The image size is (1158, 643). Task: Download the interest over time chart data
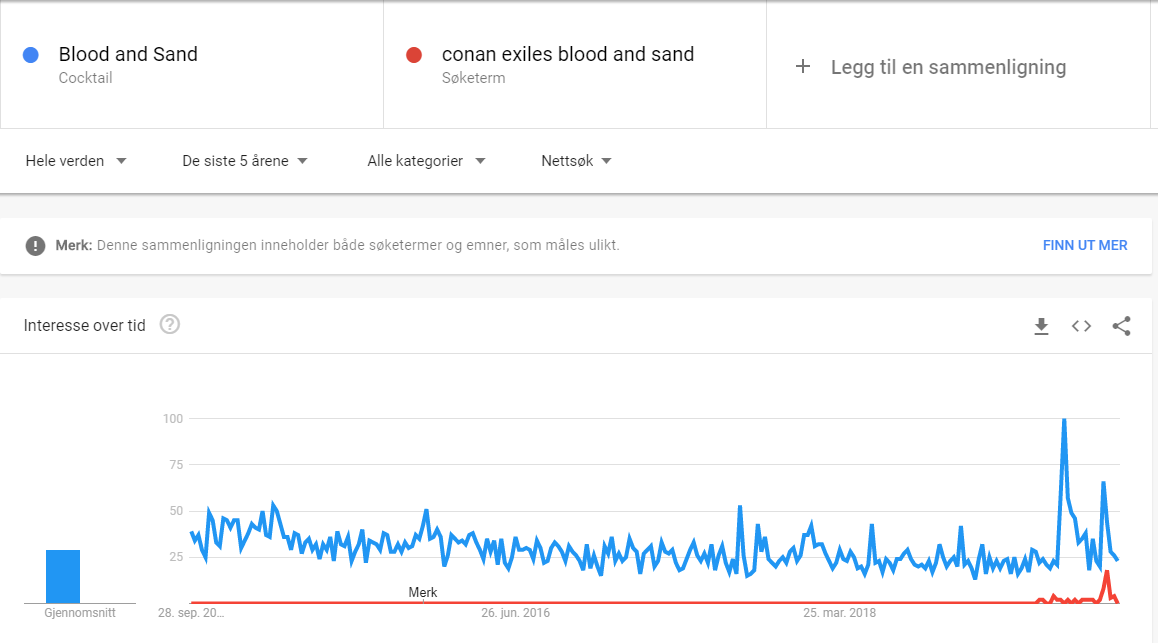[1041, 326]
